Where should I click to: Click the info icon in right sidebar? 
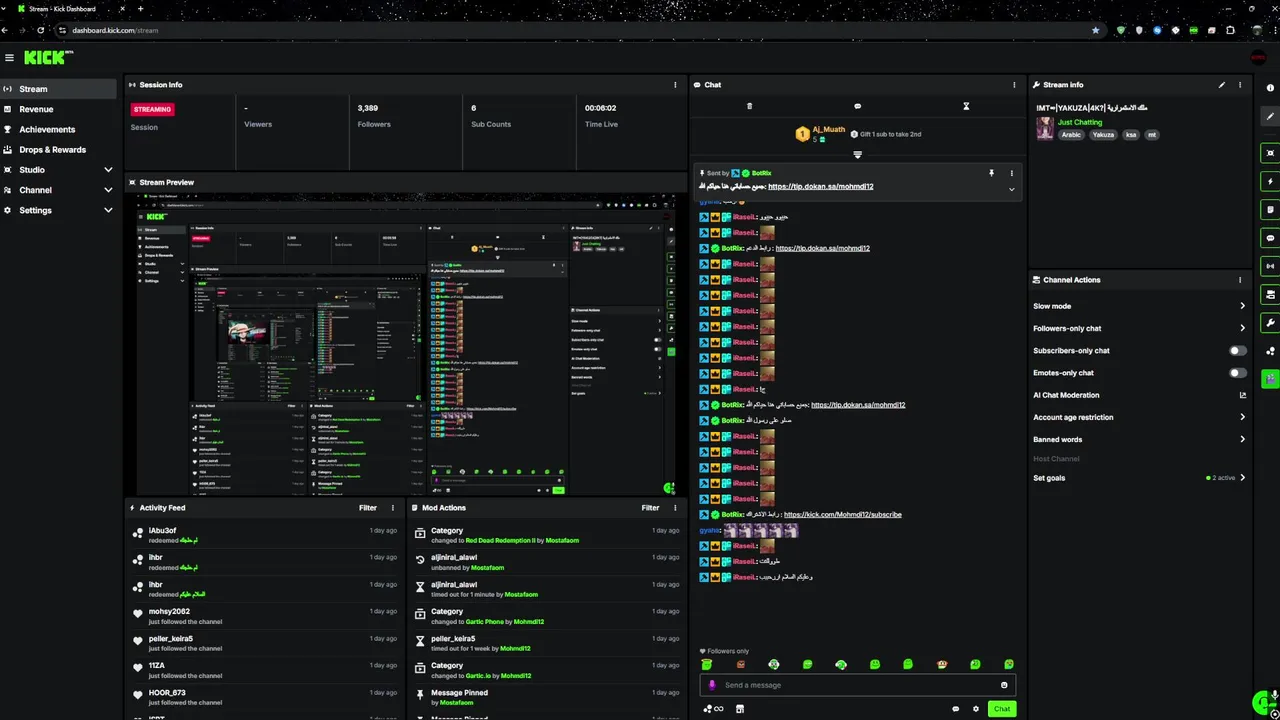[1270, 88]
